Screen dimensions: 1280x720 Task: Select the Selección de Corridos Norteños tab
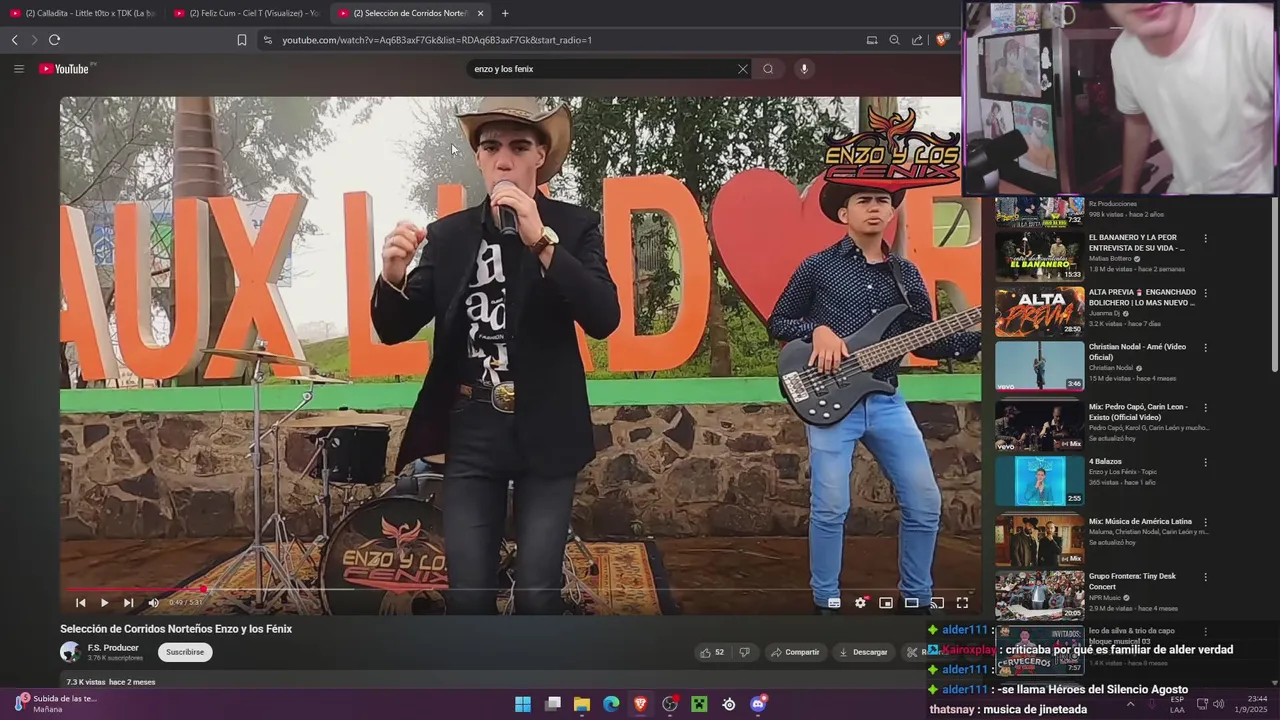pos(402,13)
